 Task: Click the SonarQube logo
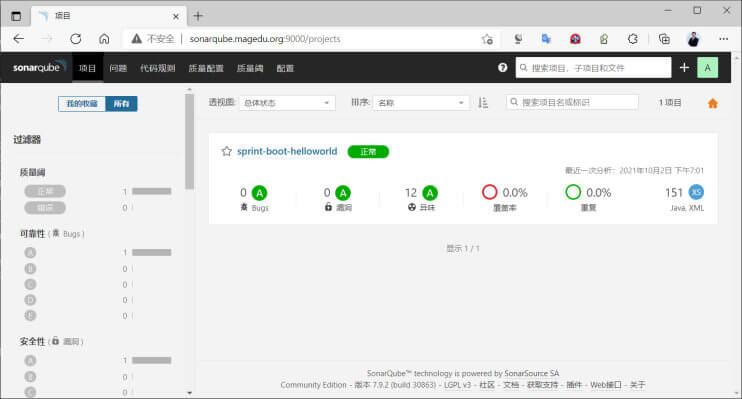[39, 67]
